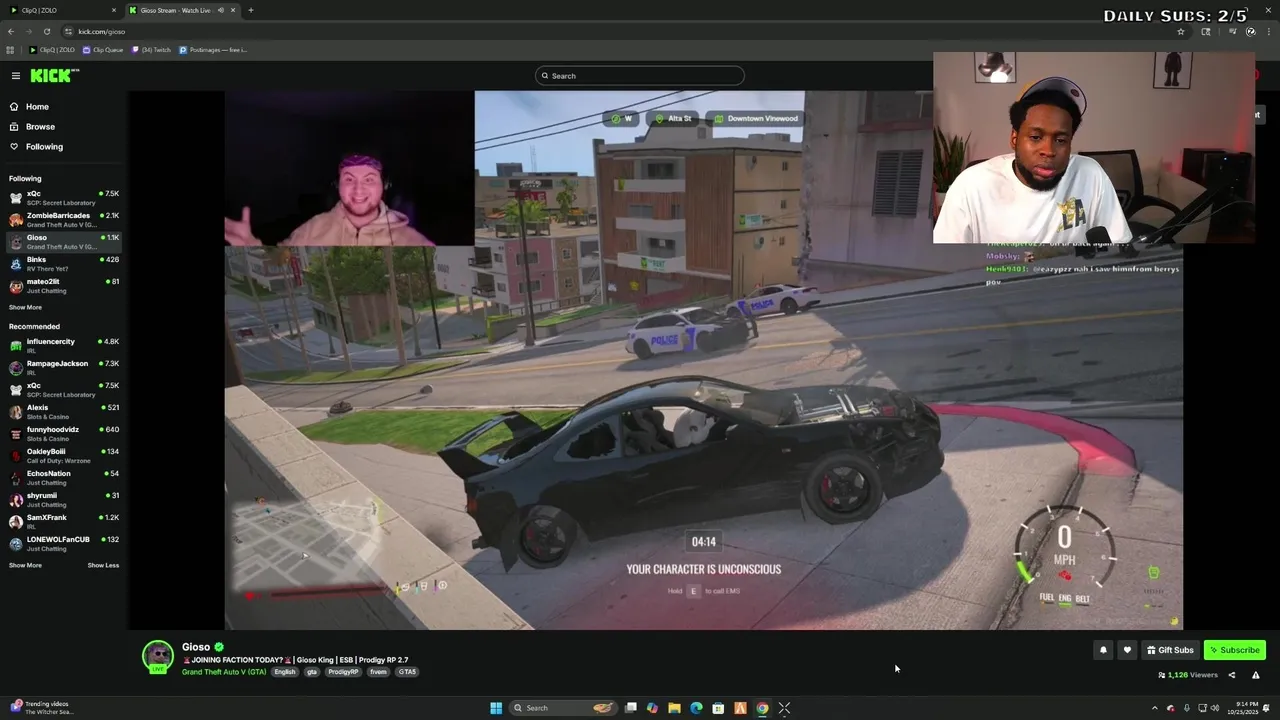
Task: Go to Home in Kick sidebar
Action: tap(64, 107)
